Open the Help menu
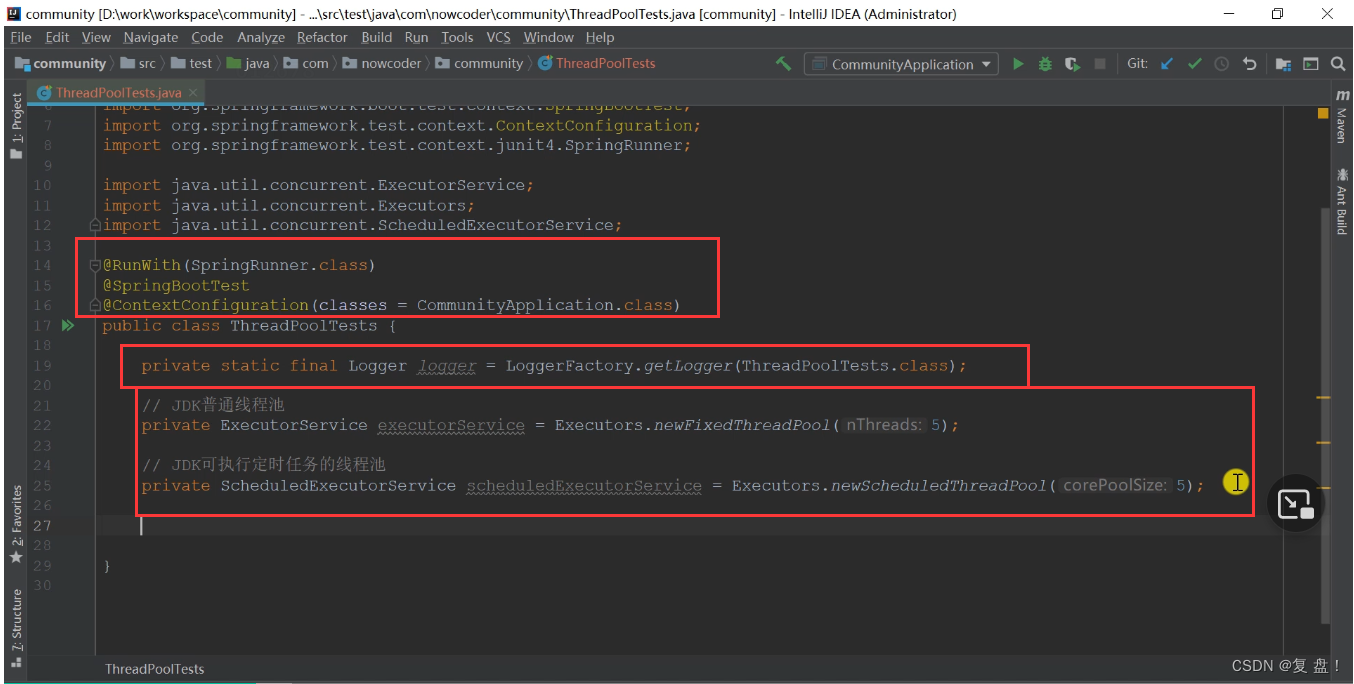Screen dimensions: 1354x684 [x=600, y=37]
